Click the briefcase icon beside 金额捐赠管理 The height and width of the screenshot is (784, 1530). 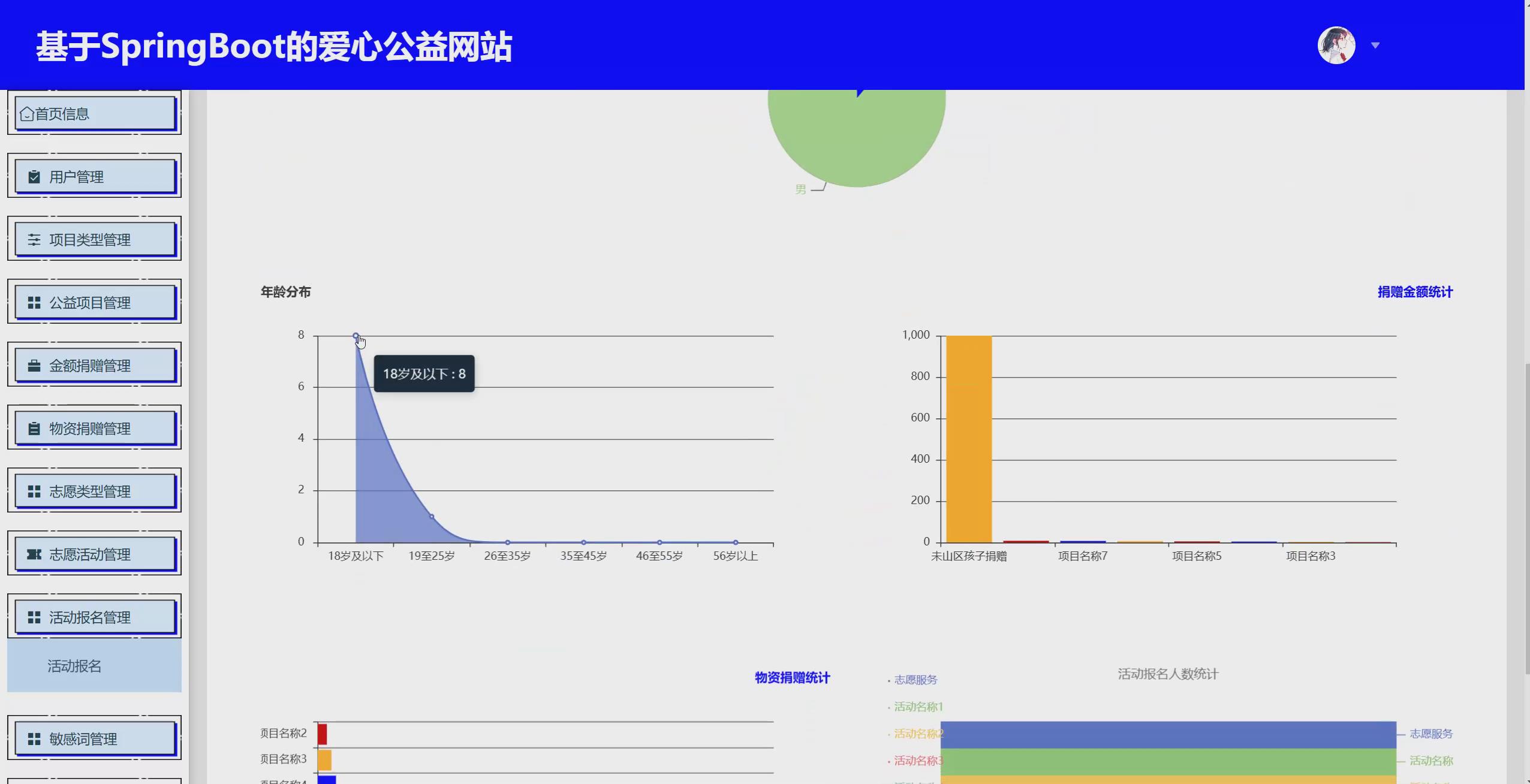34,366
